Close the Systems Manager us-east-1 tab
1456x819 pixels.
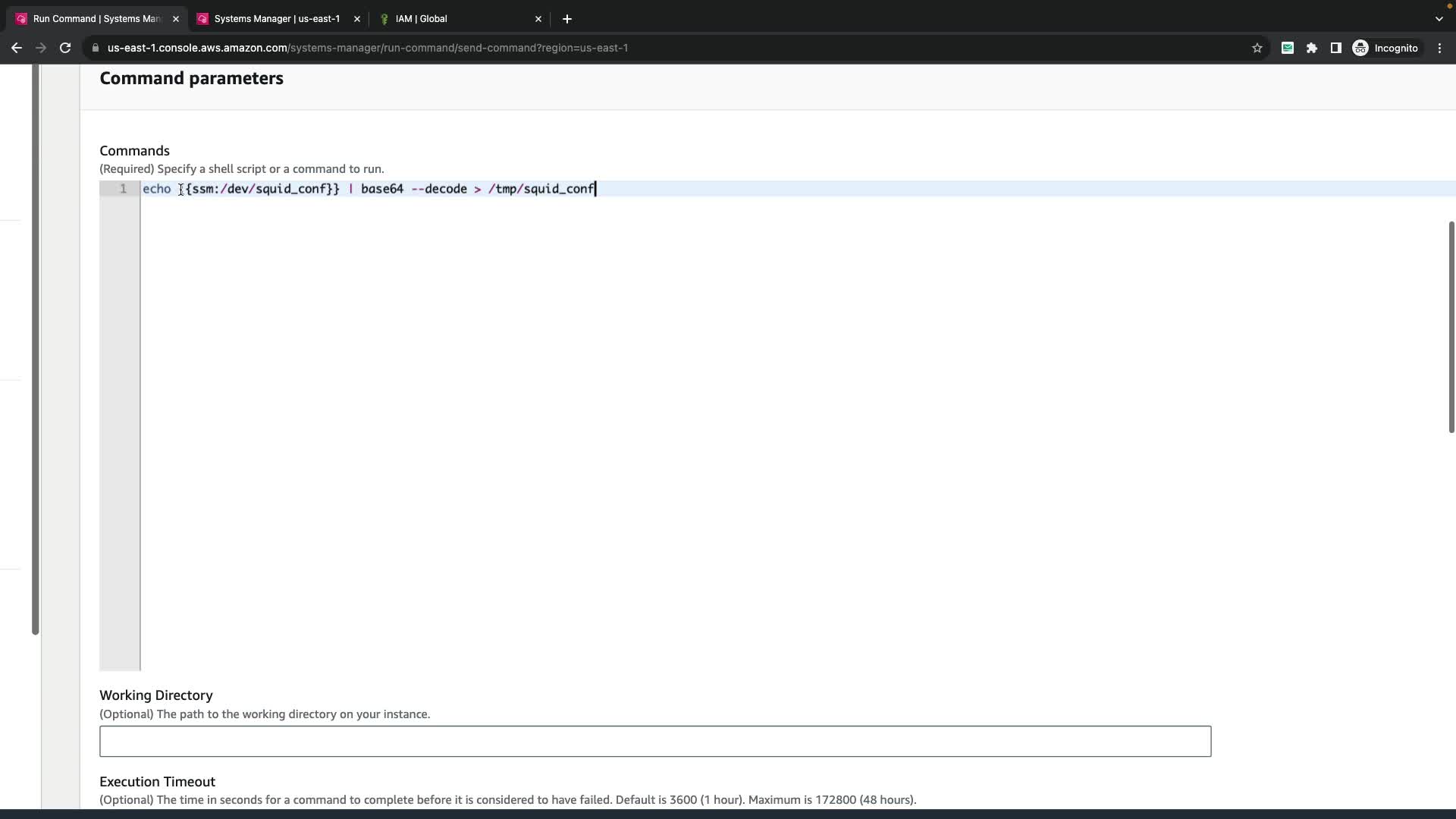tap(357, 19)
